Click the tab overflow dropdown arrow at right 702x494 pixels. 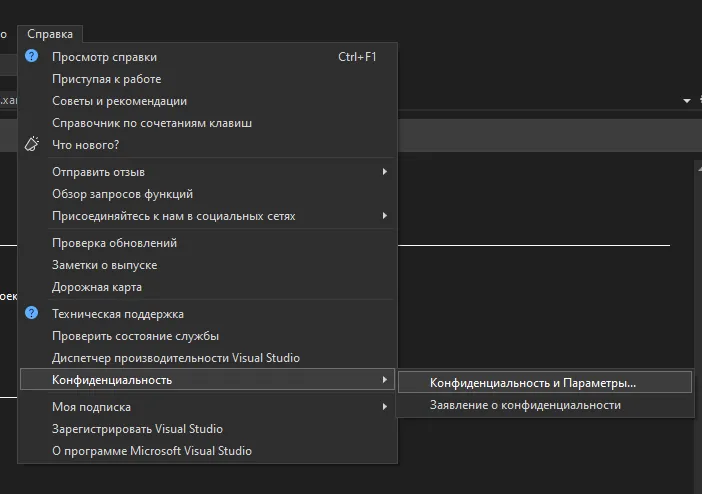(x=687, y=101)
